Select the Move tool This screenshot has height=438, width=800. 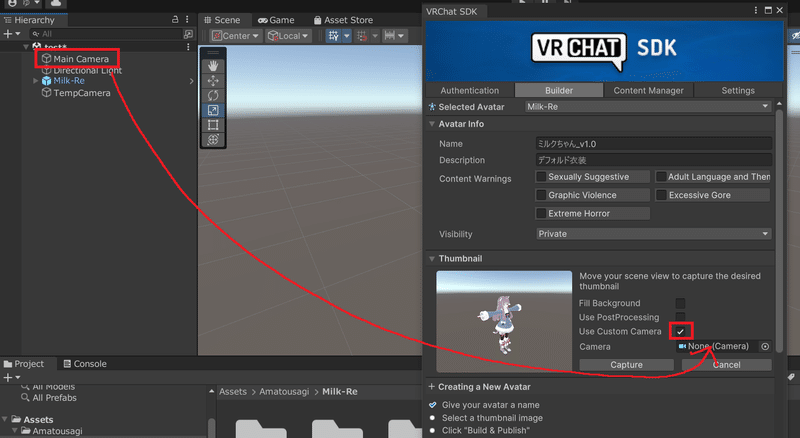point(213,81)
